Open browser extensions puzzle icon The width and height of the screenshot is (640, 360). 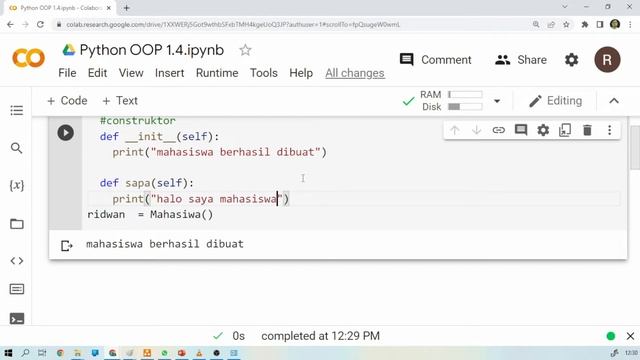584,24
